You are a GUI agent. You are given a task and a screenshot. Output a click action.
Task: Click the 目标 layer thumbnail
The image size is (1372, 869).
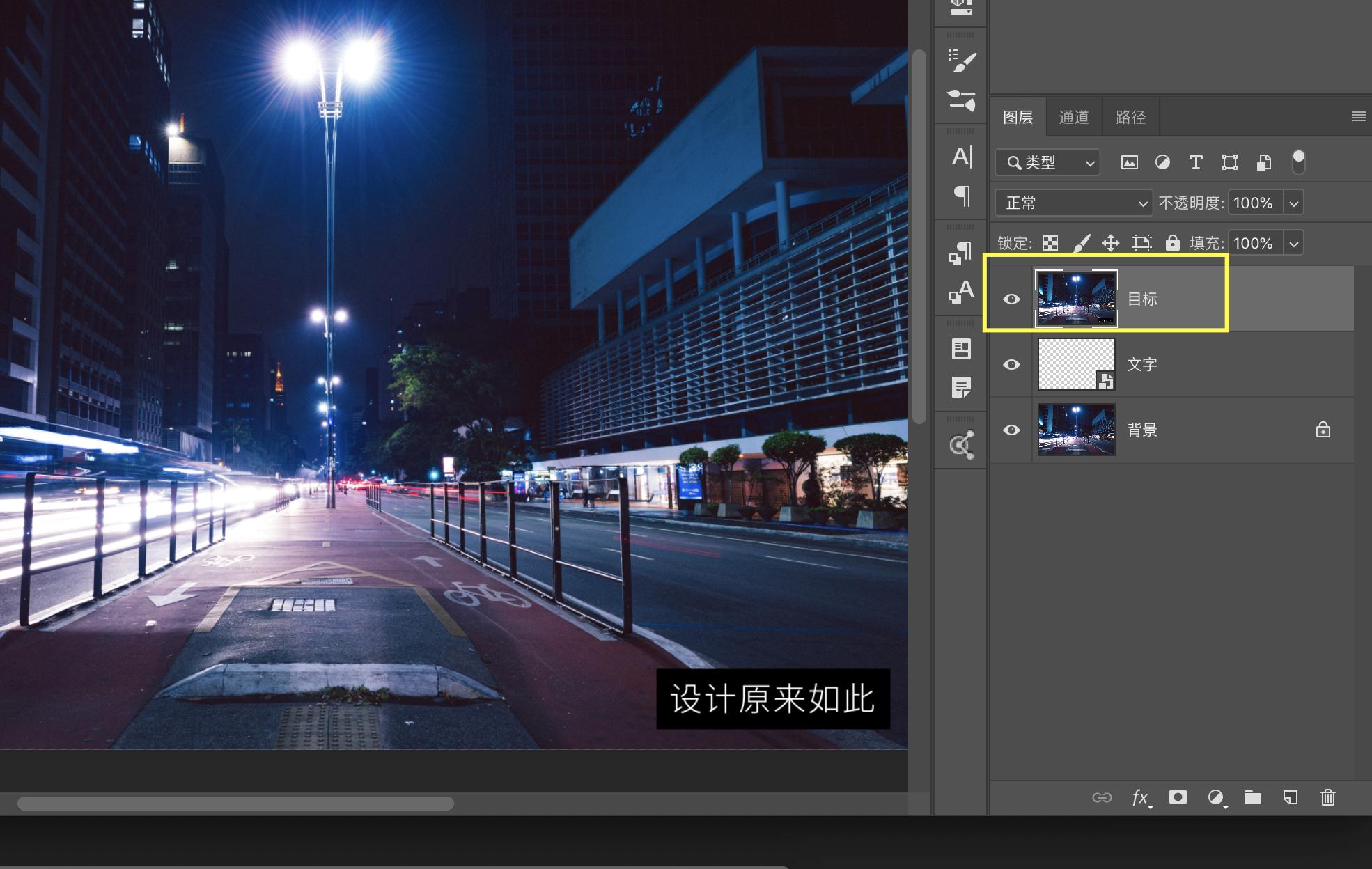(1076, 298)
